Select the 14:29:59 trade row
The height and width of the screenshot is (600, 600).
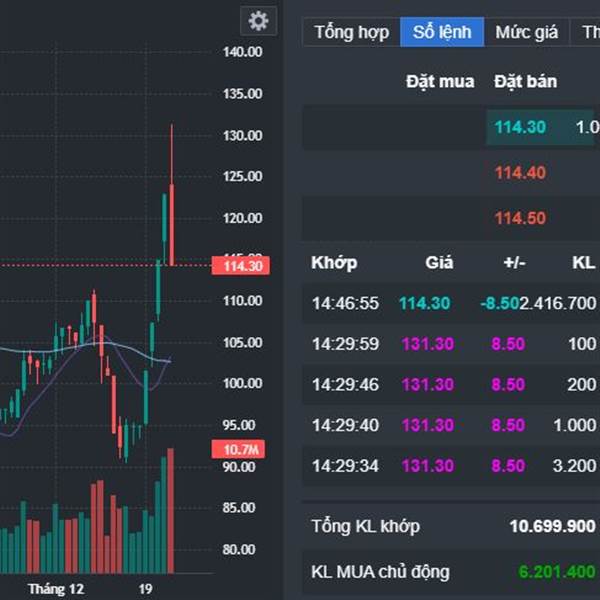pyautogui.click(x=450, y=344)
